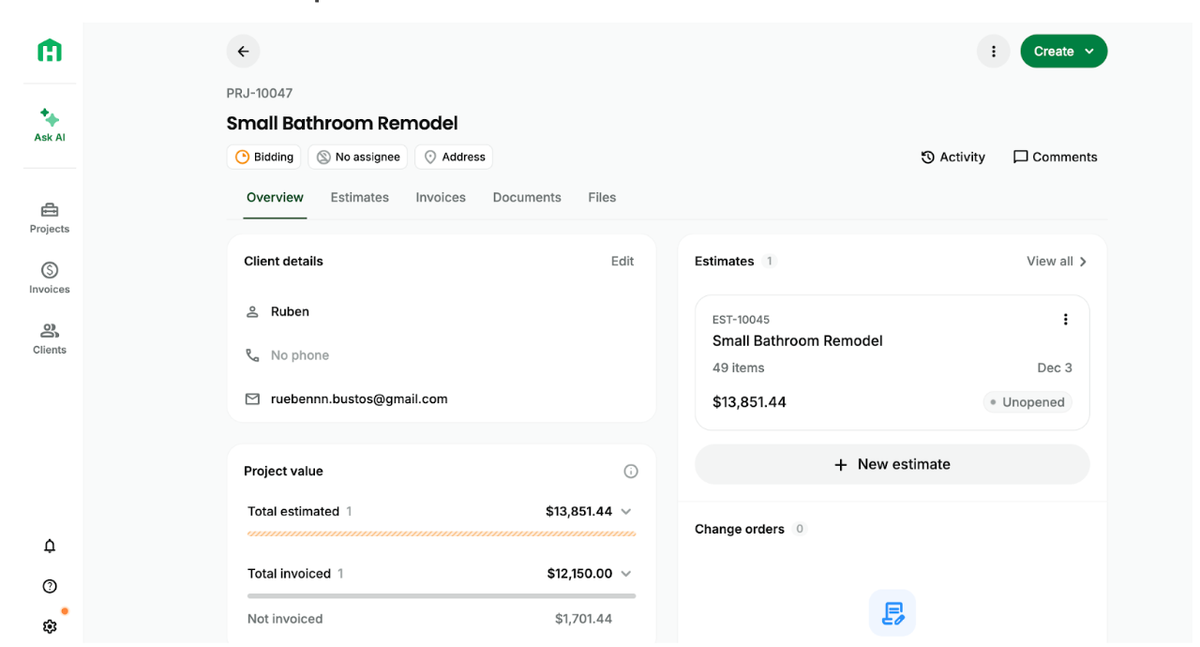Click the New estimate button

[x=892, y=464]
